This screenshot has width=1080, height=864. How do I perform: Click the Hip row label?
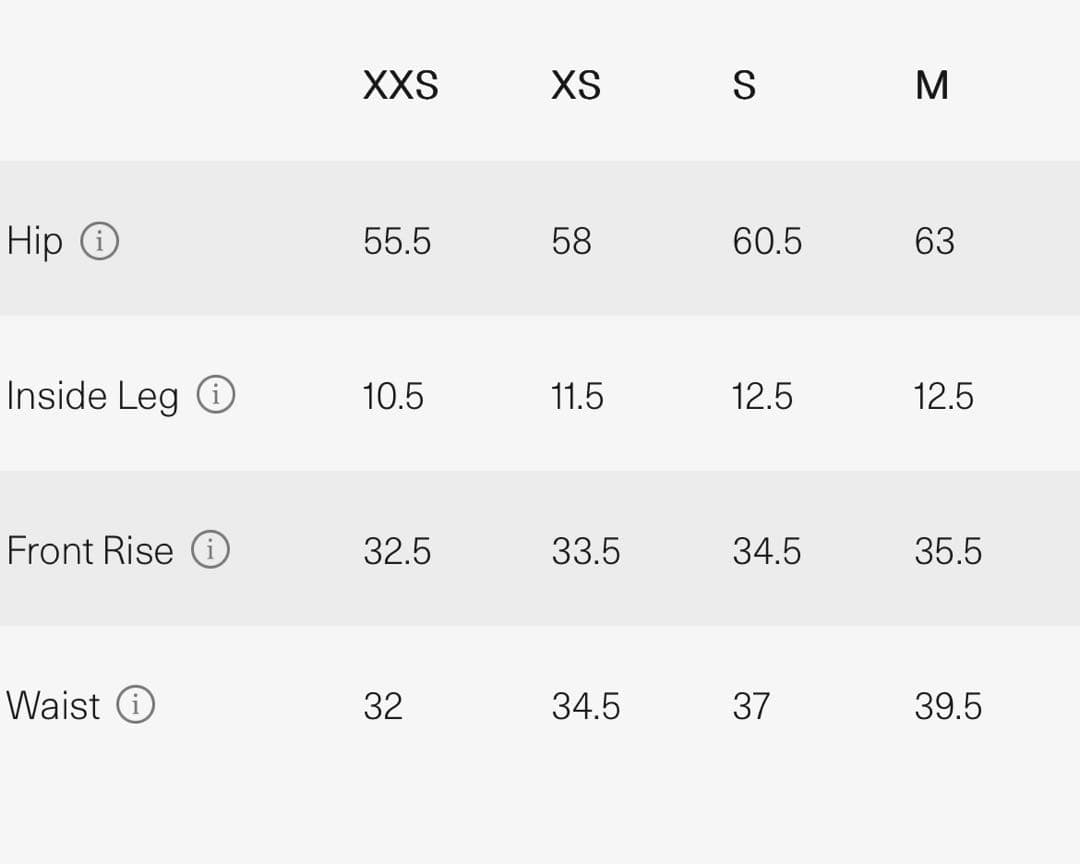click(x=35, y=241)
